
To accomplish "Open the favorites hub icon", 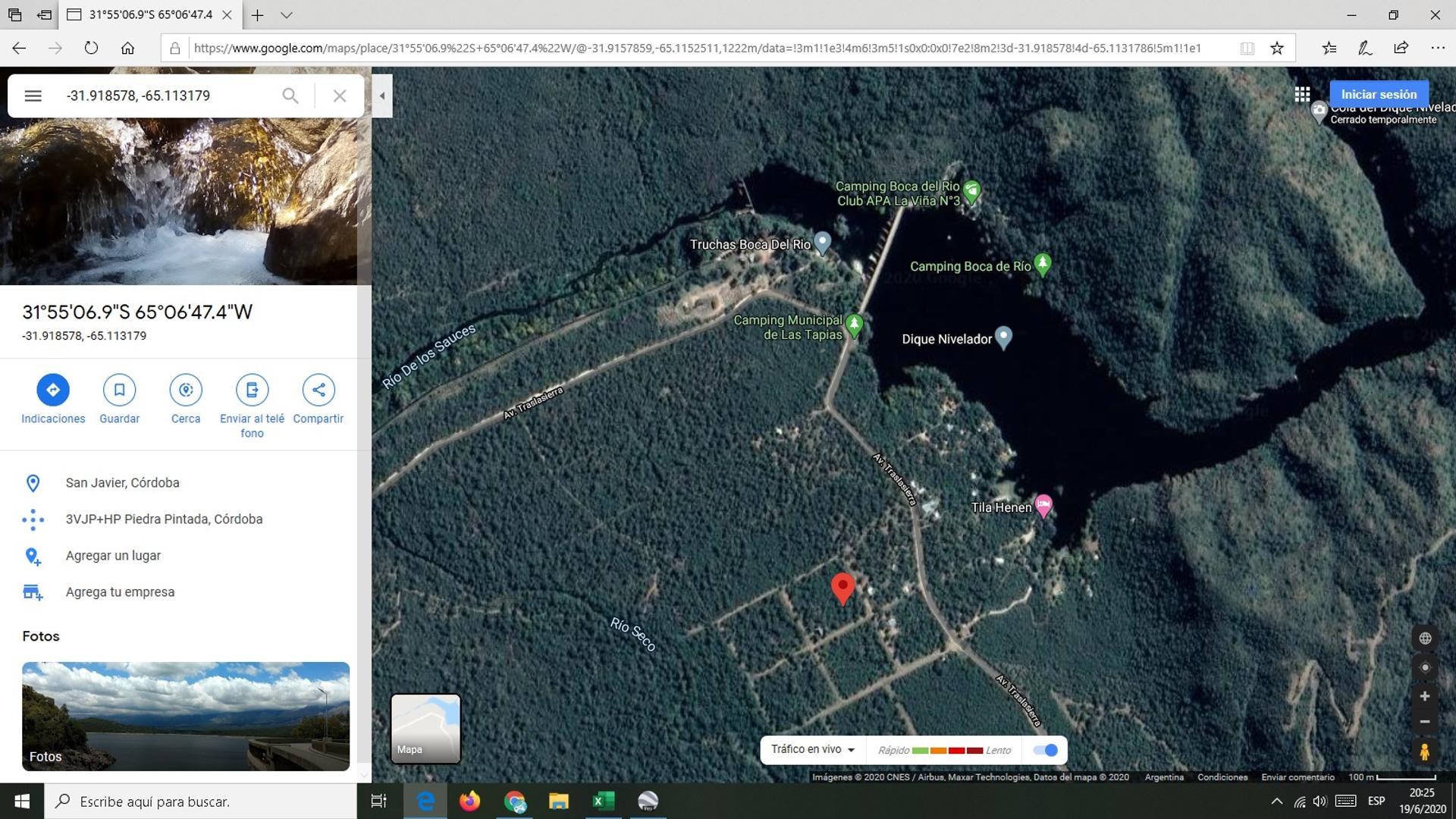I will point(1329,48).
